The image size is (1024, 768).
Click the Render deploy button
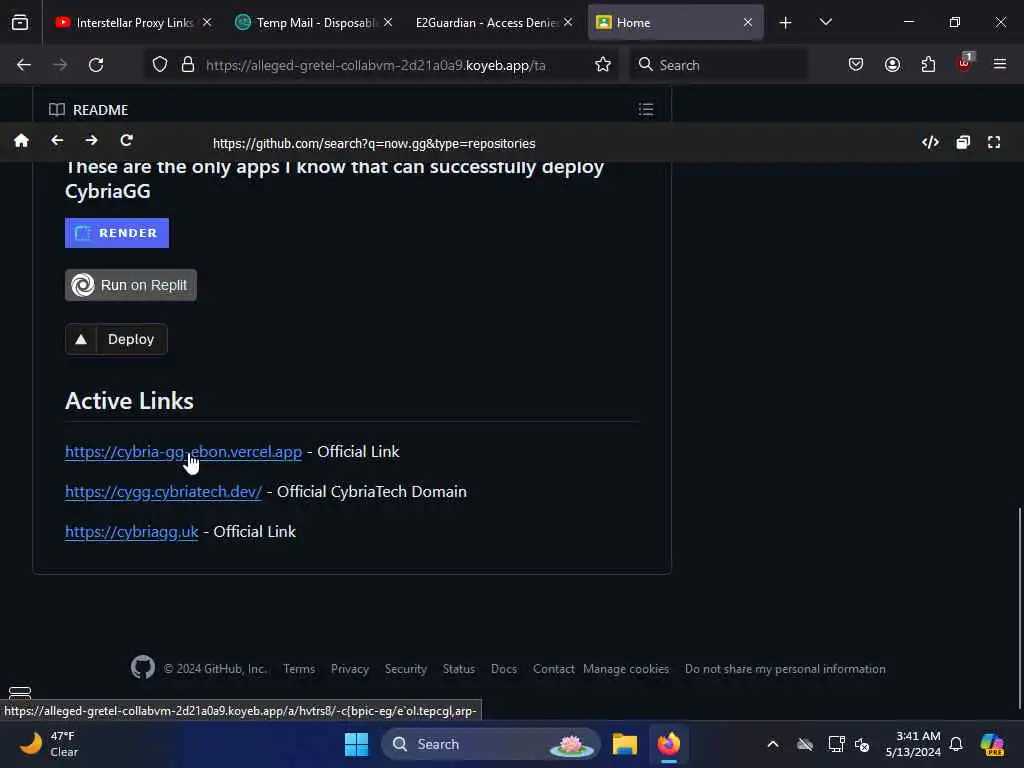click(x=117, y=233)
